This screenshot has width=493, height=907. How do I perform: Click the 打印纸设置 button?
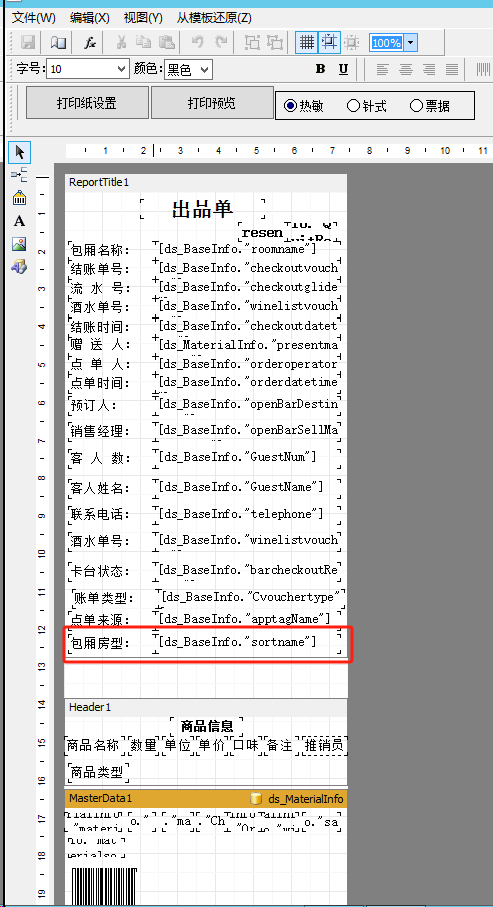coord(87,103)
